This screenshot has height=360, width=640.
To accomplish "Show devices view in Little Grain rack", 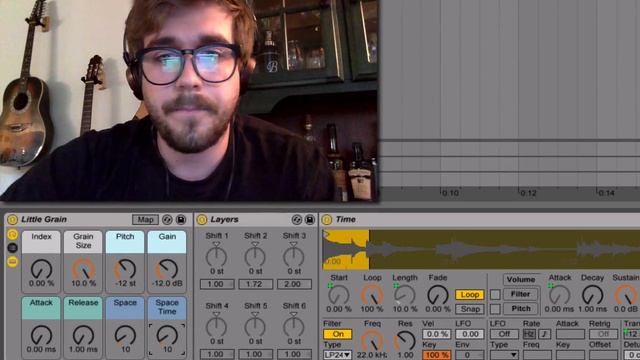I will click(13, 261).
